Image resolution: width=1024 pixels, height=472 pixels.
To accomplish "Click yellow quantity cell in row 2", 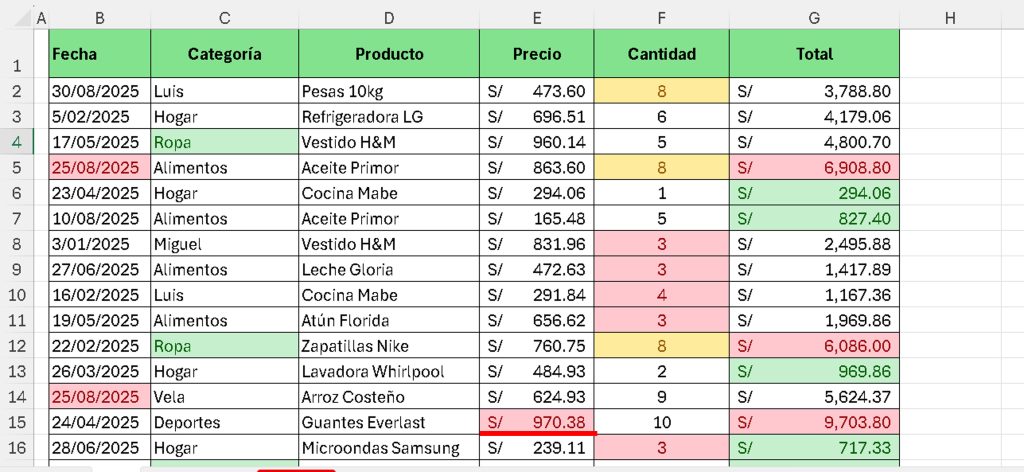I will tap(662, 91).
